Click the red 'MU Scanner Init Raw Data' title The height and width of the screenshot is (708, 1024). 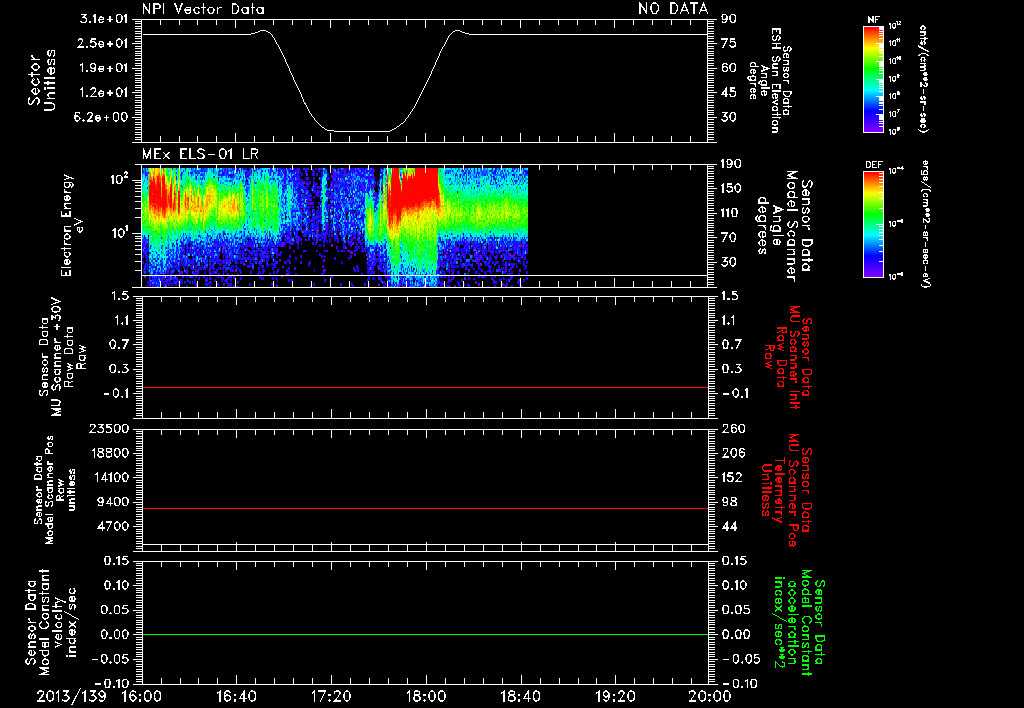tap(788, 357)
